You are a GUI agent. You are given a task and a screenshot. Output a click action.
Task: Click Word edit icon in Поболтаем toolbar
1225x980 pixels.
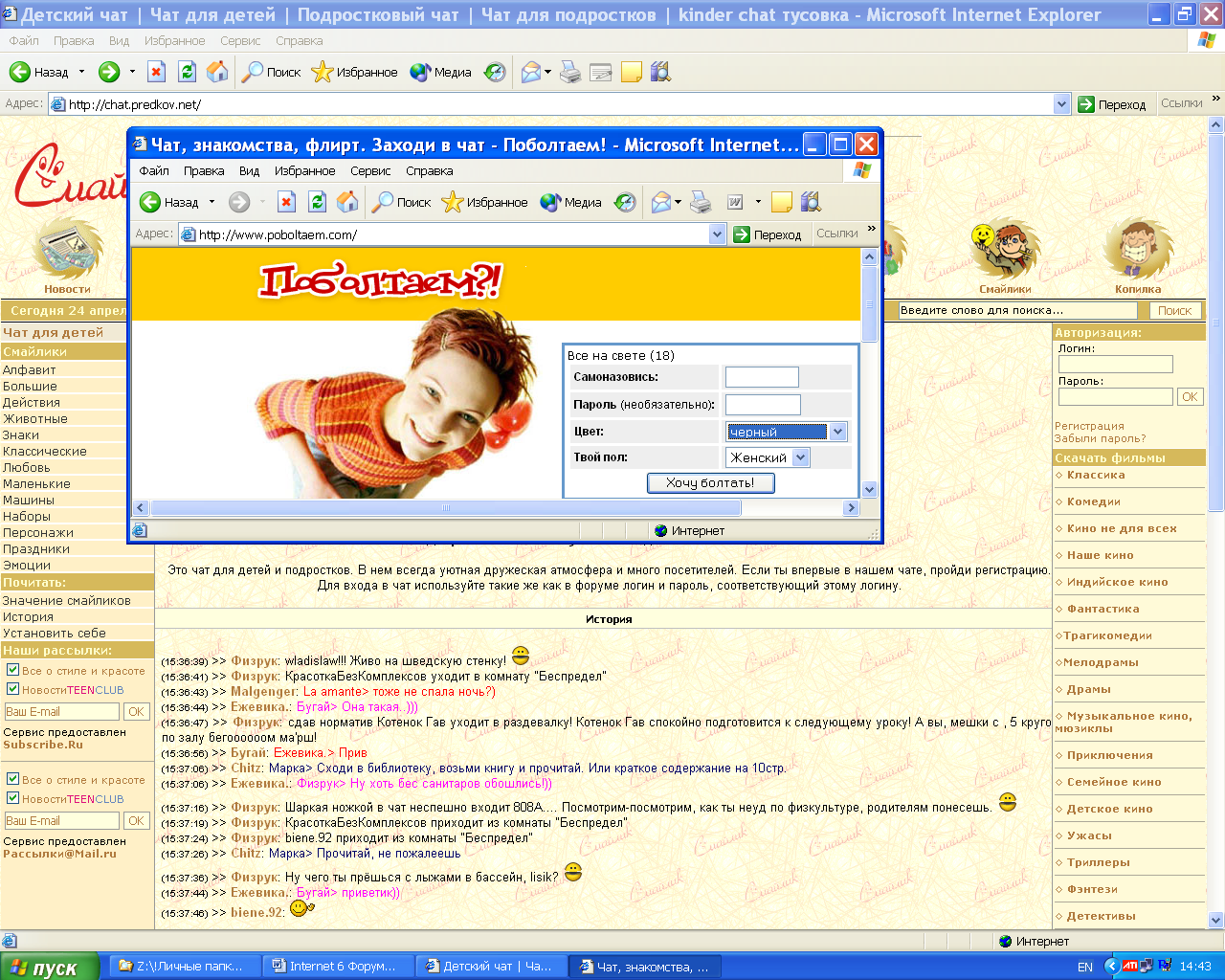pos(735,202)
